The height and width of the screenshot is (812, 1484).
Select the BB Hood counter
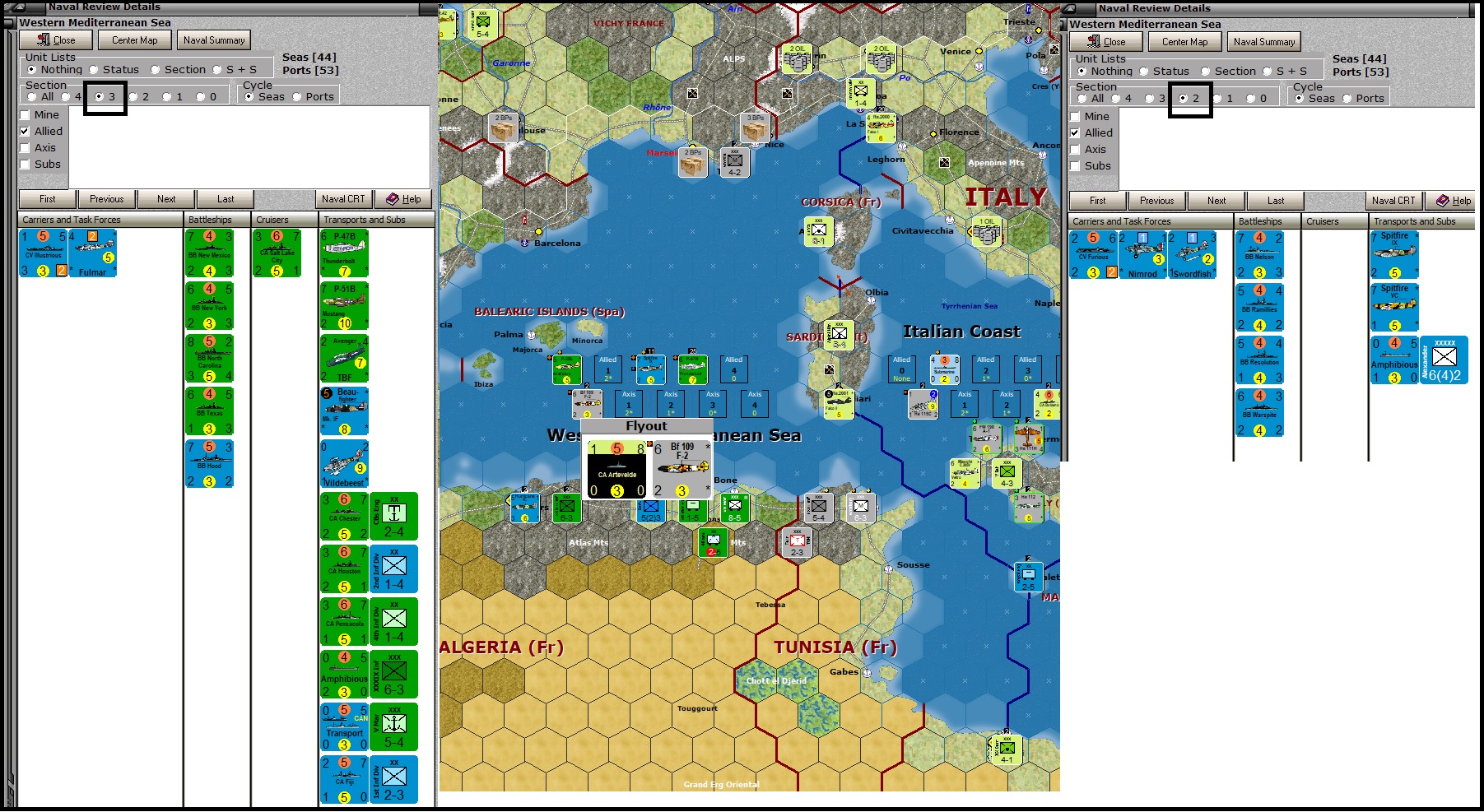click(x=210, y=464)
